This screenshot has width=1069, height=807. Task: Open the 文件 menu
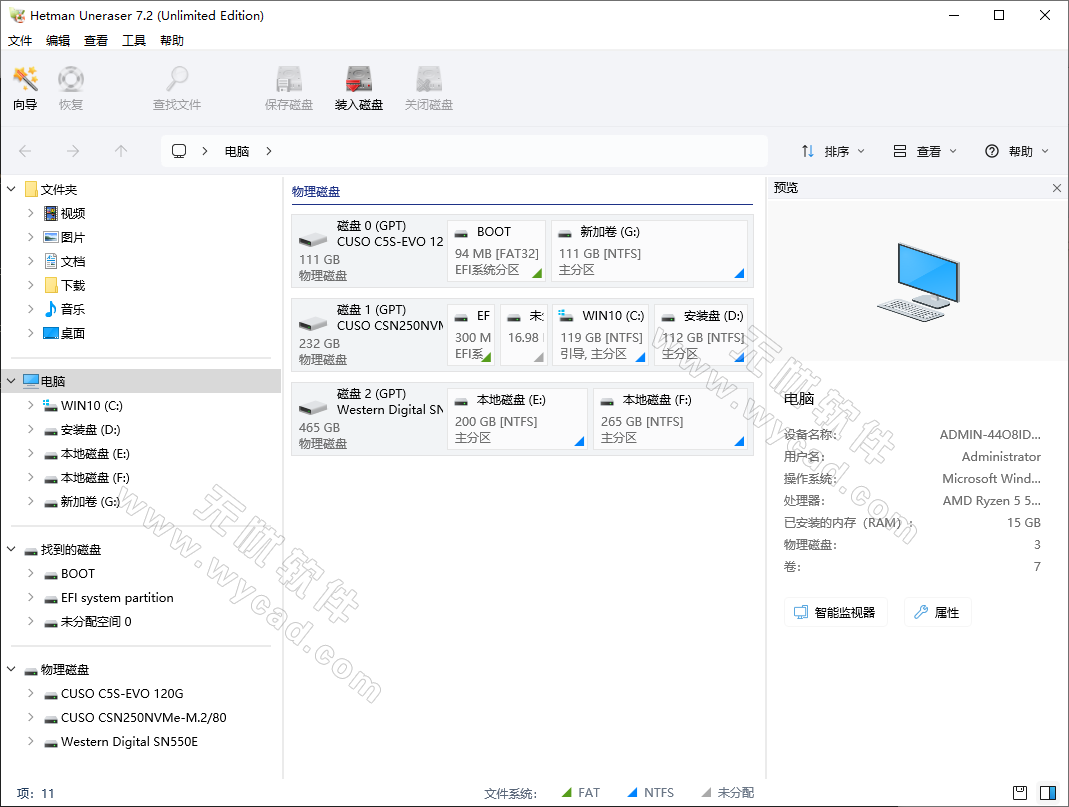pyautogui.click(x=20, y=40)
